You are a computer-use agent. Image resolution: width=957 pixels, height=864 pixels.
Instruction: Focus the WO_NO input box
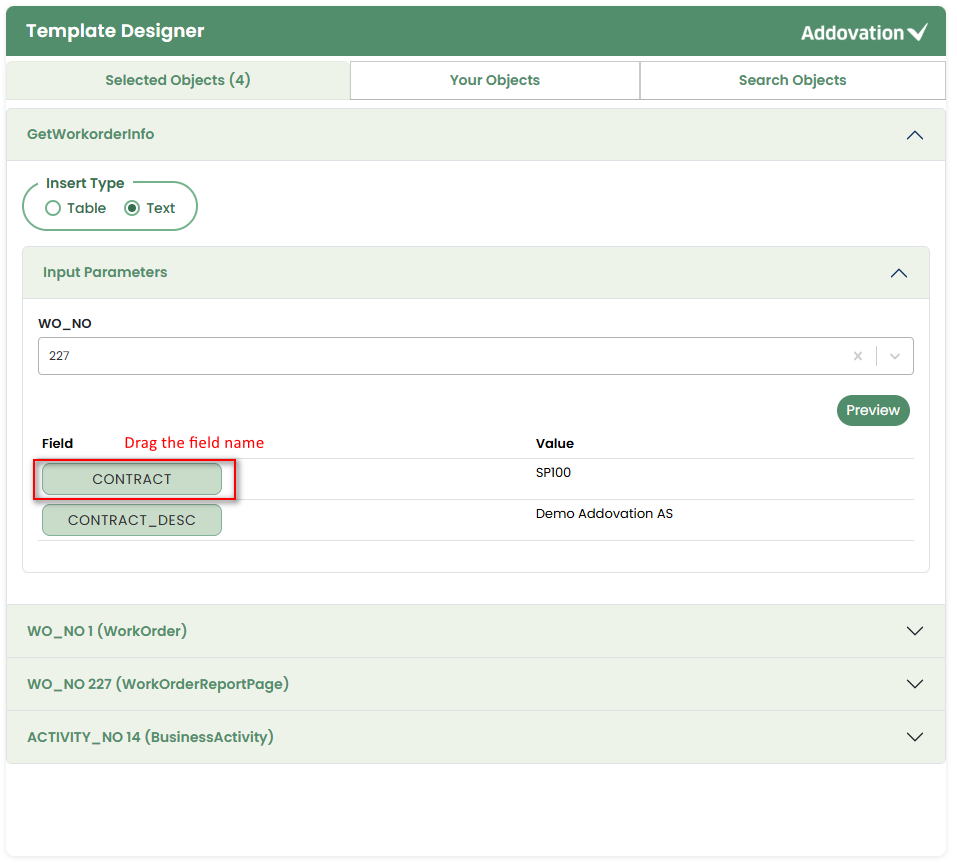[x=440, y=356]
